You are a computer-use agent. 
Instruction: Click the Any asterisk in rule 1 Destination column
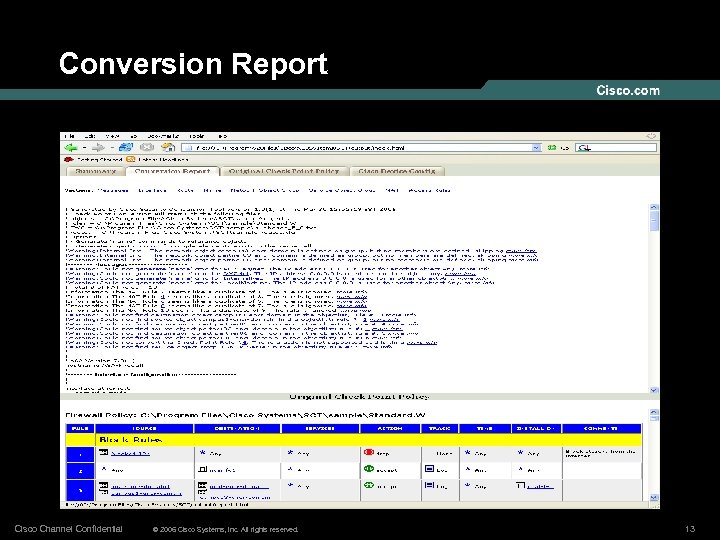[x=202, y=452]
